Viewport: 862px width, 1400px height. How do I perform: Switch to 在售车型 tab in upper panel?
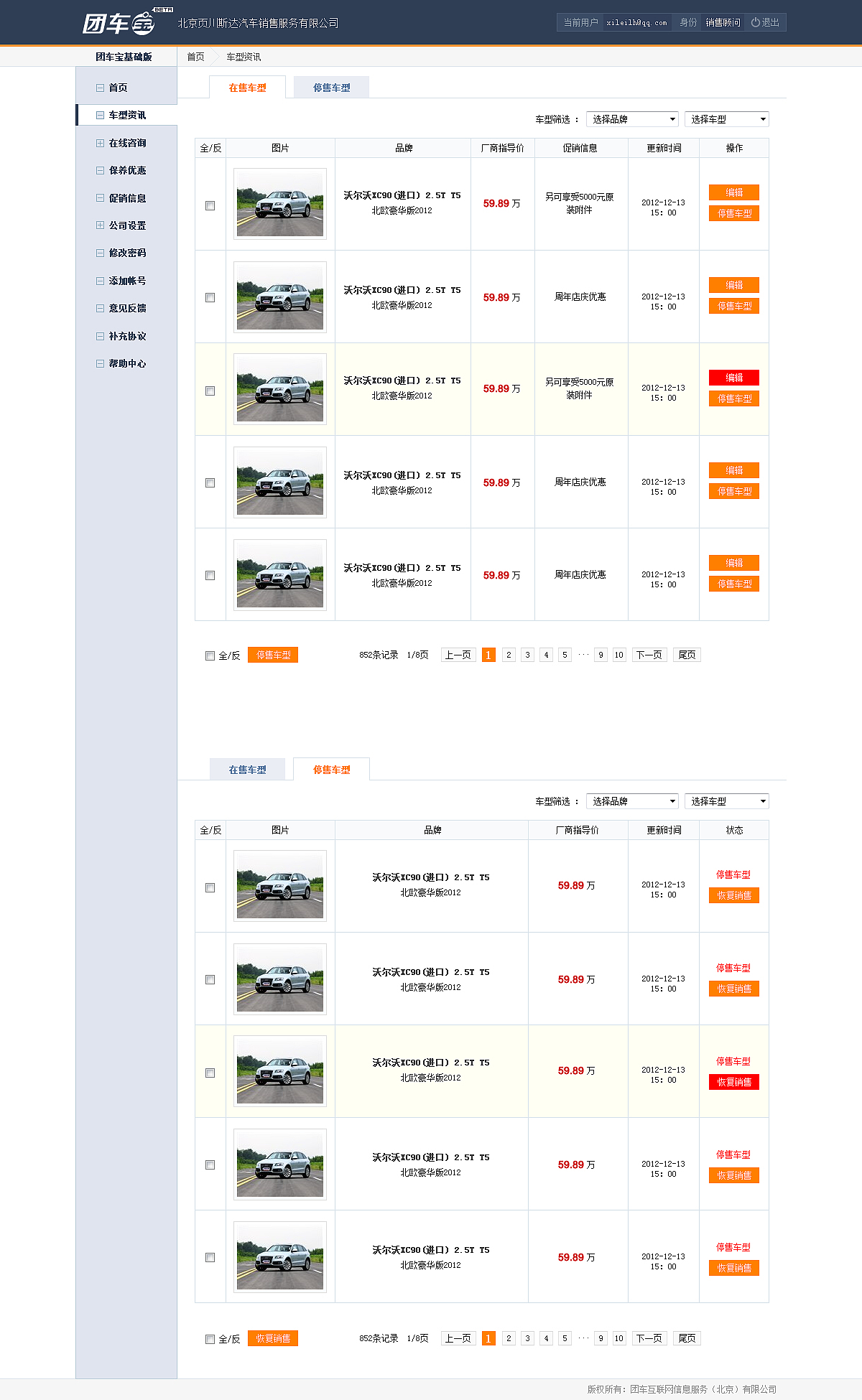247,88
